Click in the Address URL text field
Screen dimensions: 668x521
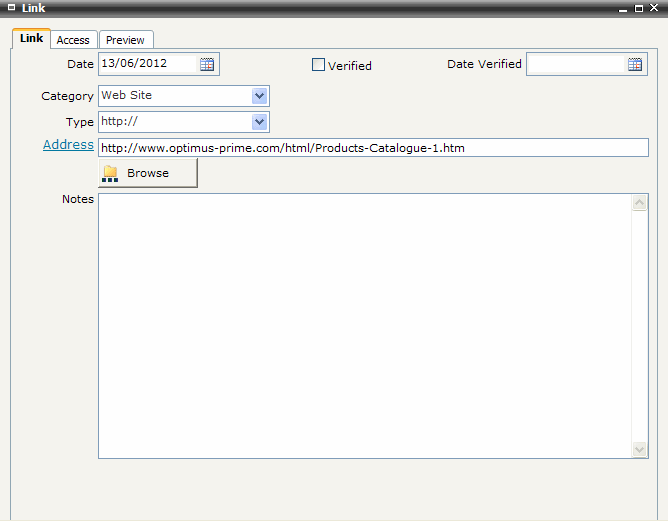[x=372, y=148]
